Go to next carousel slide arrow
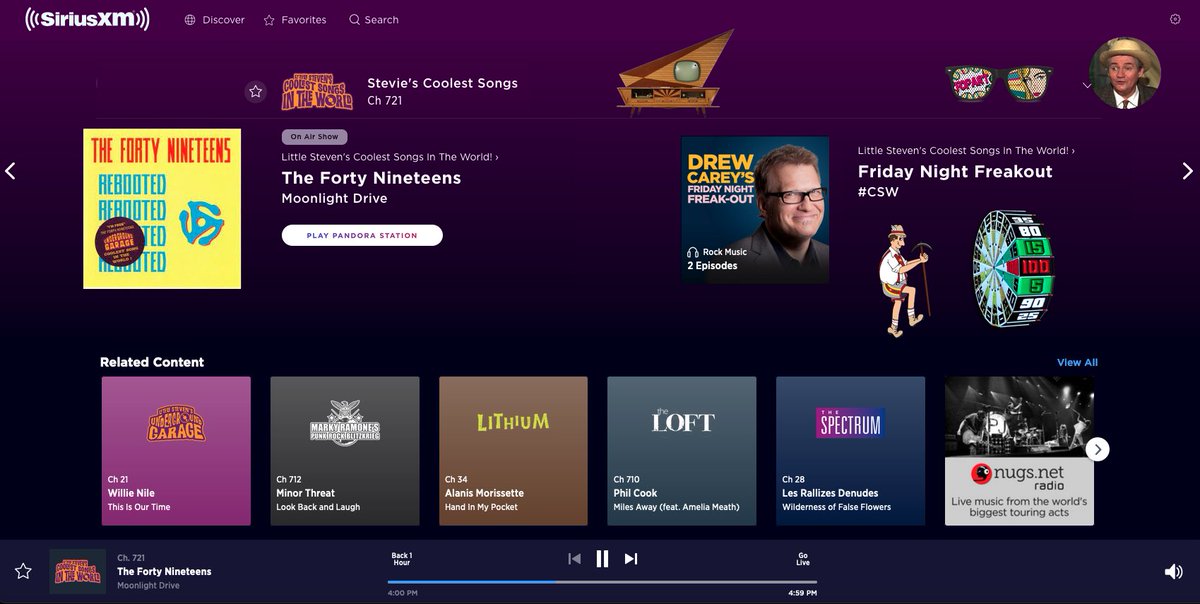The height and width of the screenshot is (604, 1200). 1188,171
